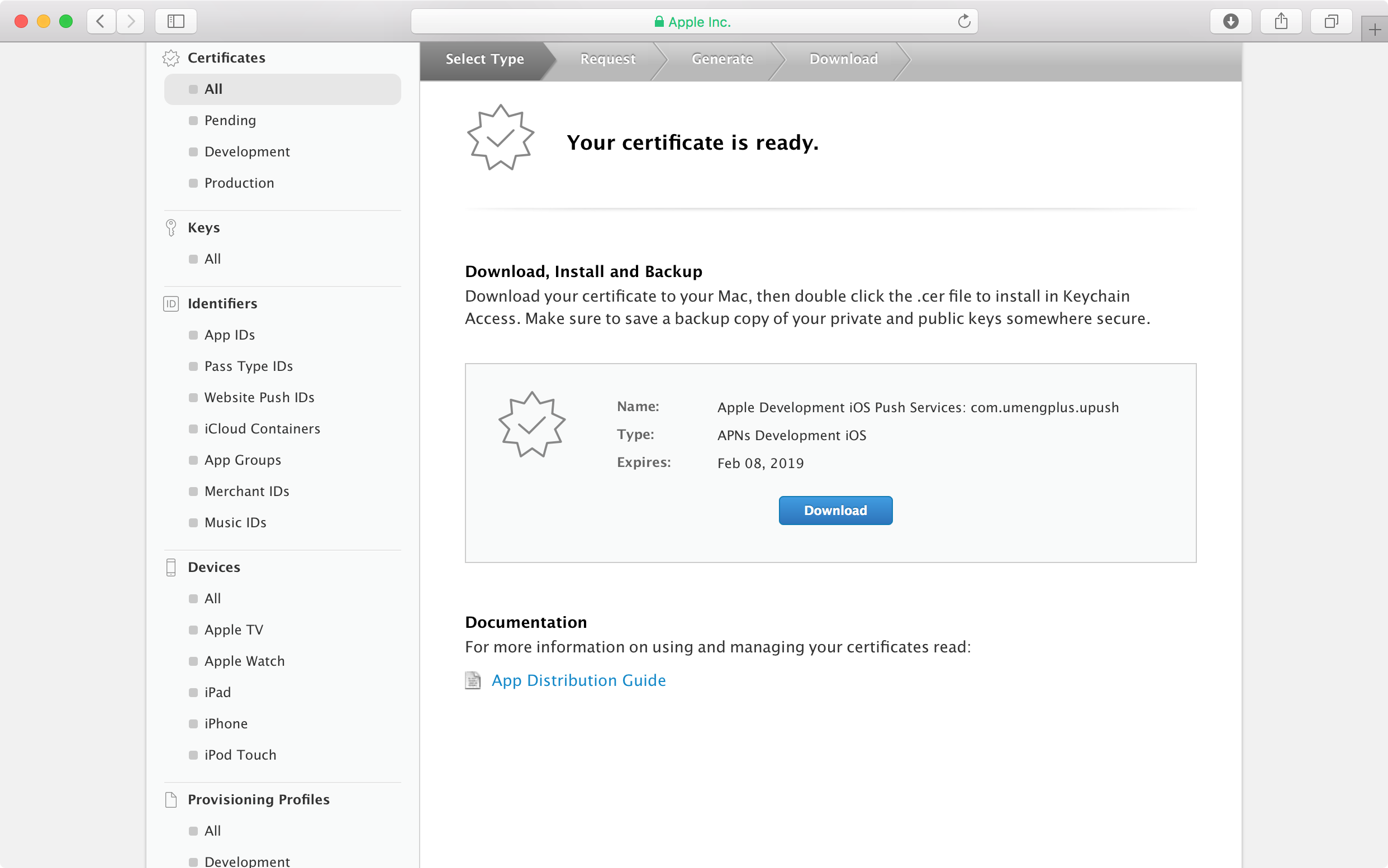The height and width of the screenshot is (868, 1388).
Task: Select All under Devices
Action: [212, 599]
